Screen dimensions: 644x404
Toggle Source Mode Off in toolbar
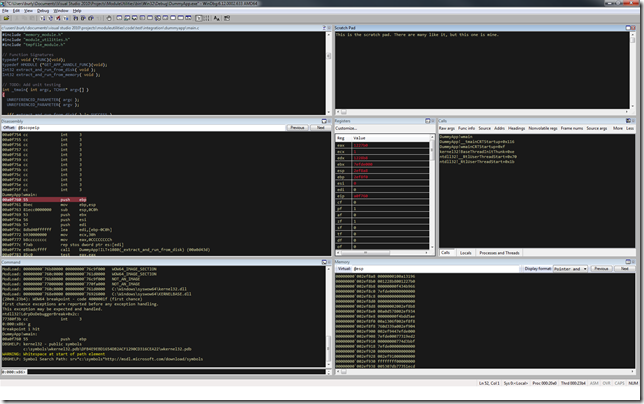pos(206,18)
